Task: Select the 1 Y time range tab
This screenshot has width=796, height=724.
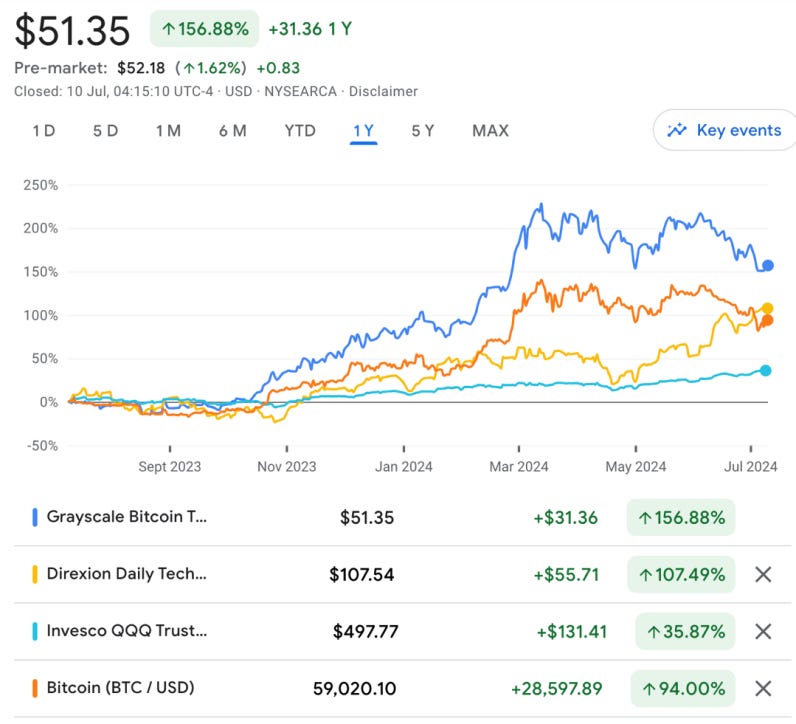Action: pyautogui.click(x=363, y=131)
